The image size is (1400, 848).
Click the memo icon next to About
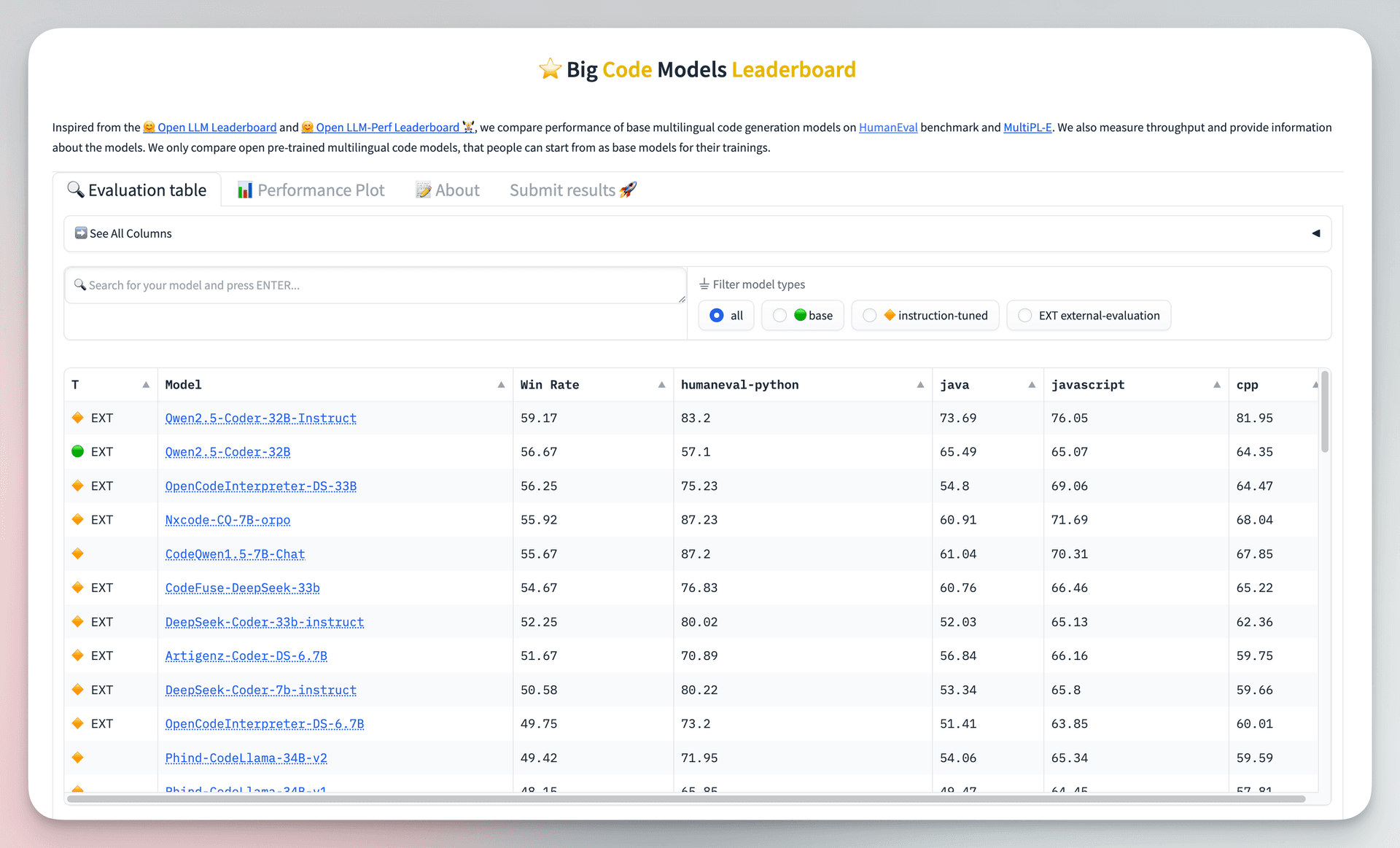[x=424, y=190]
